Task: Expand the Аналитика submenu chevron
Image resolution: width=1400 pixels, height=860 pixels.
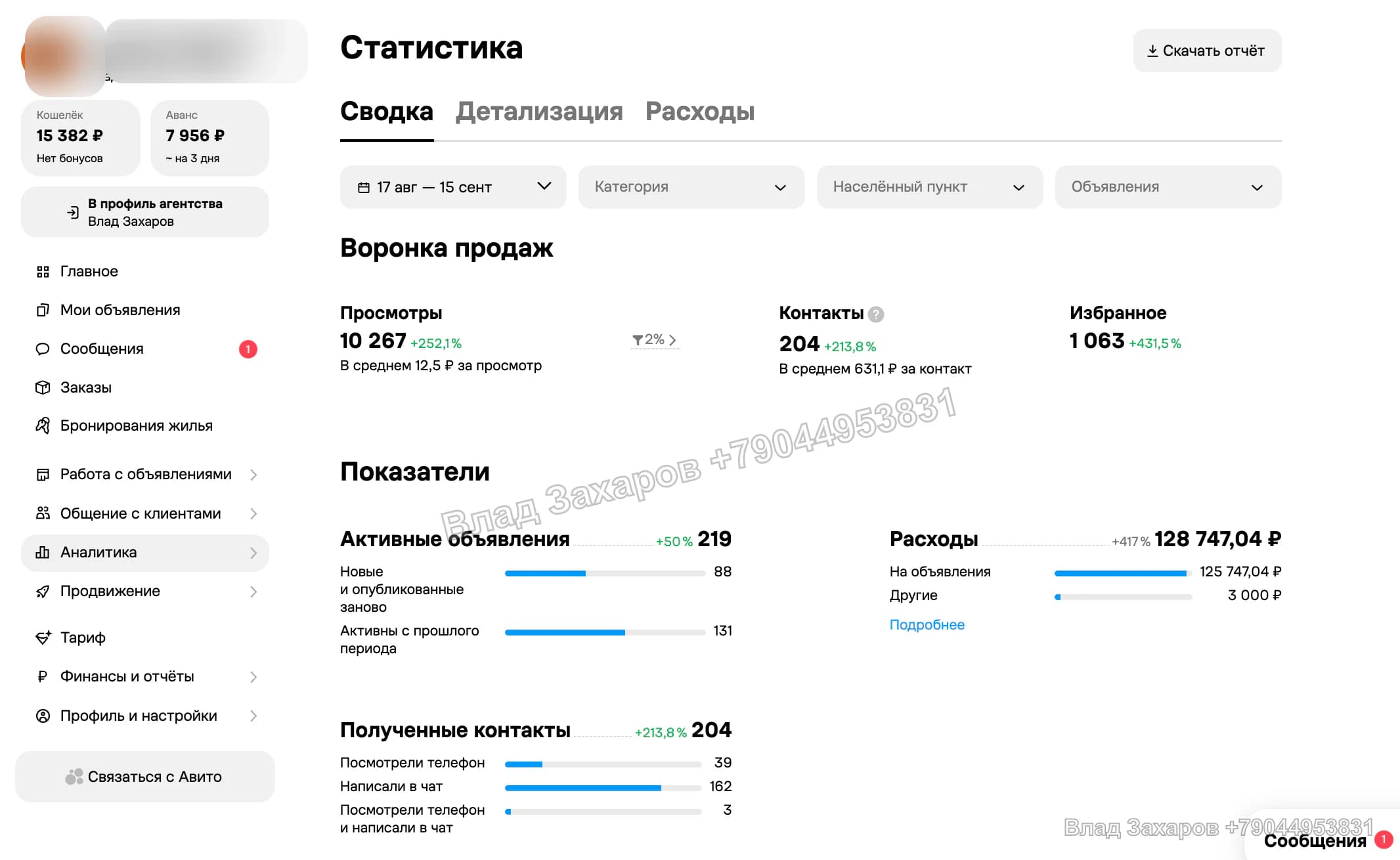Action: (x=253, y=553)
